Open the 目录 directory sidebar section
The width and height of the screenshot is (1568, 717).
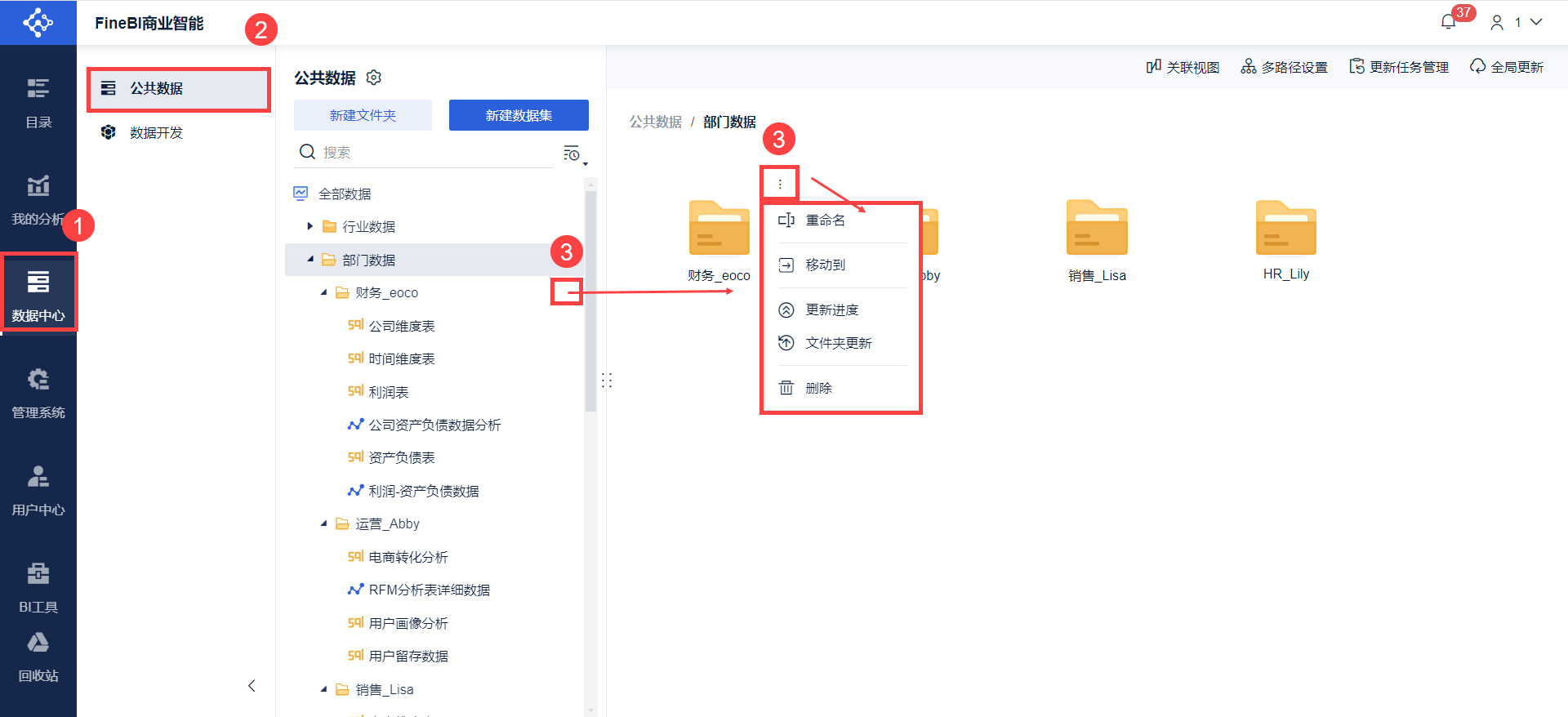click(x=38, y=103)
